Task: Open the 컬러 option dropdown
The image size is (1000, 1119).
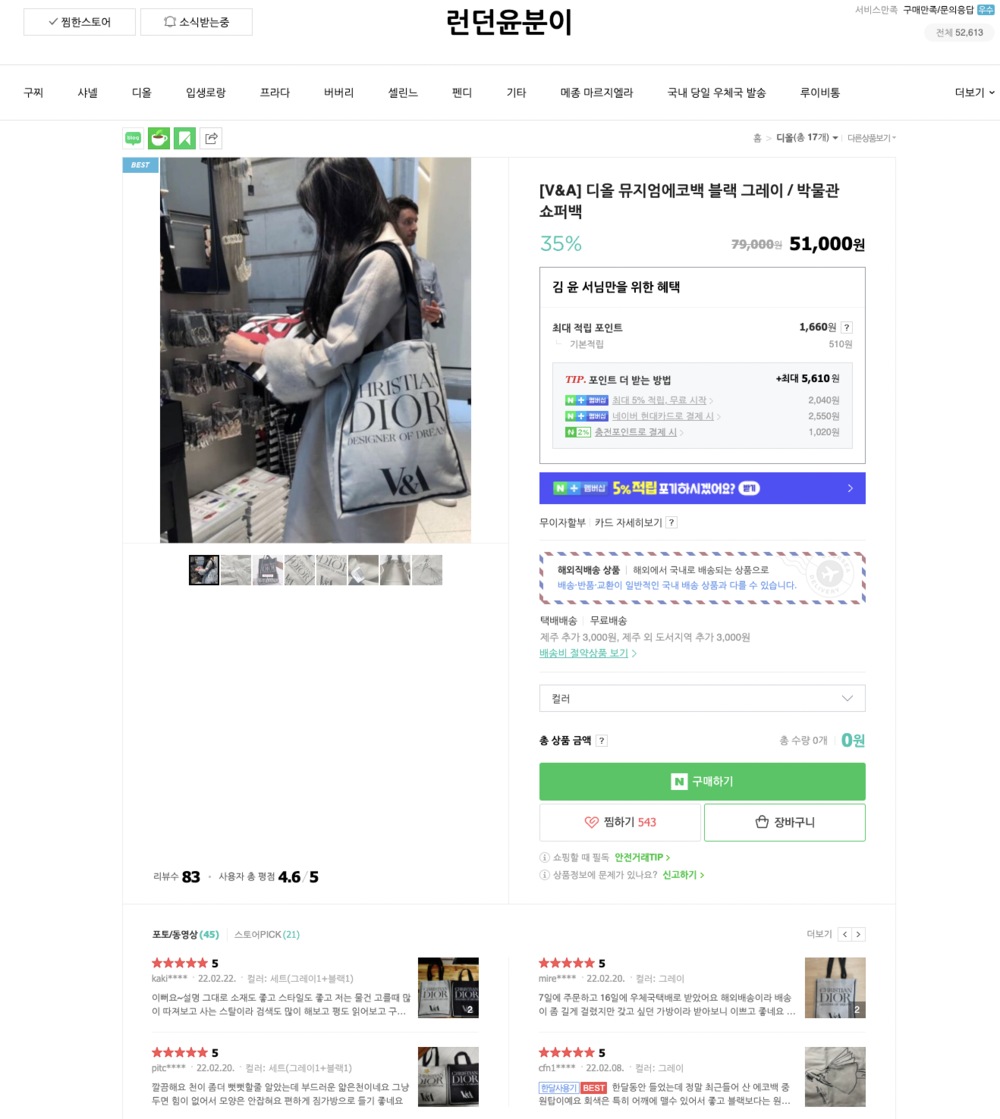Action: click(x=702, y=698)
